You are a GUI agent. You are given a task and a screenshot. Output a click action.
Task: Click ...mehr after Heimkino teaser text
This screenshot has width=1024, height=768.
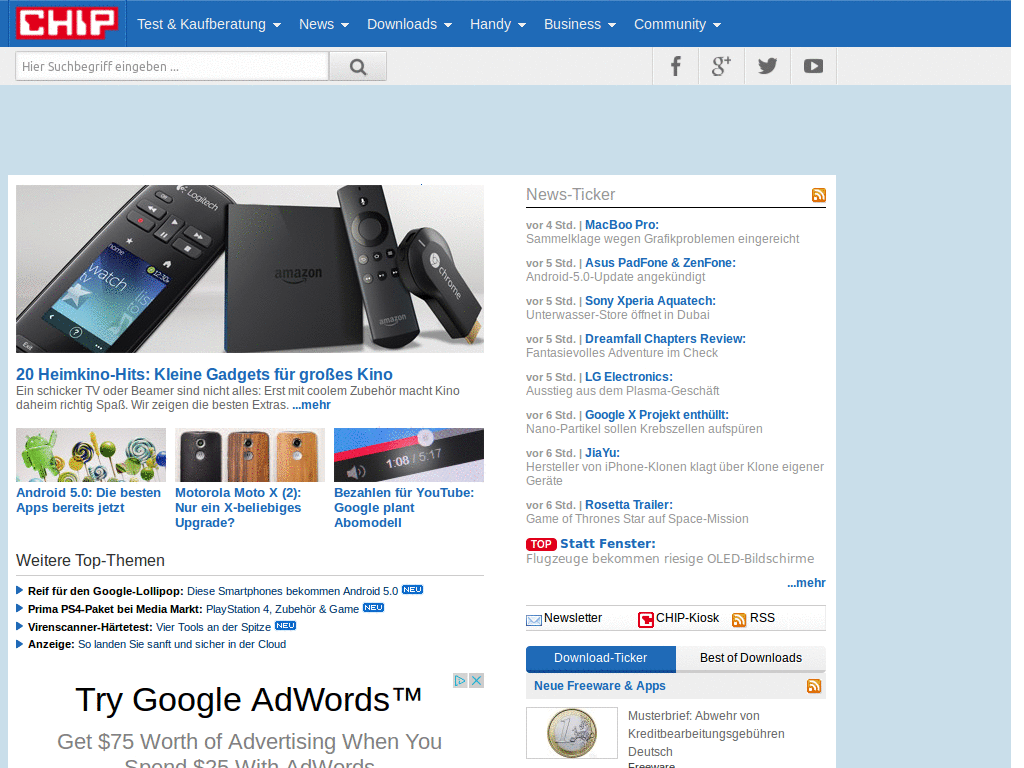312,405
